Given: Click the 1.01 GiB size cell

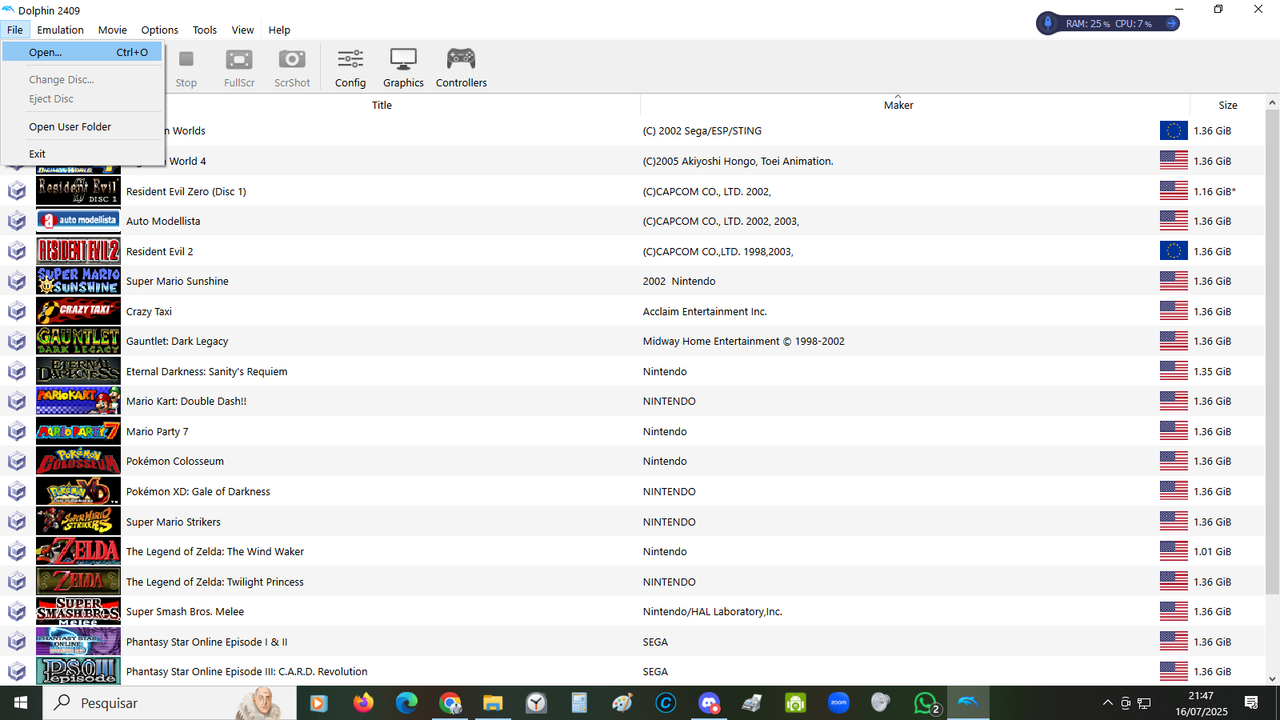Looking at the screenshot, I should pyautogui.click(x=1212, y=551).
